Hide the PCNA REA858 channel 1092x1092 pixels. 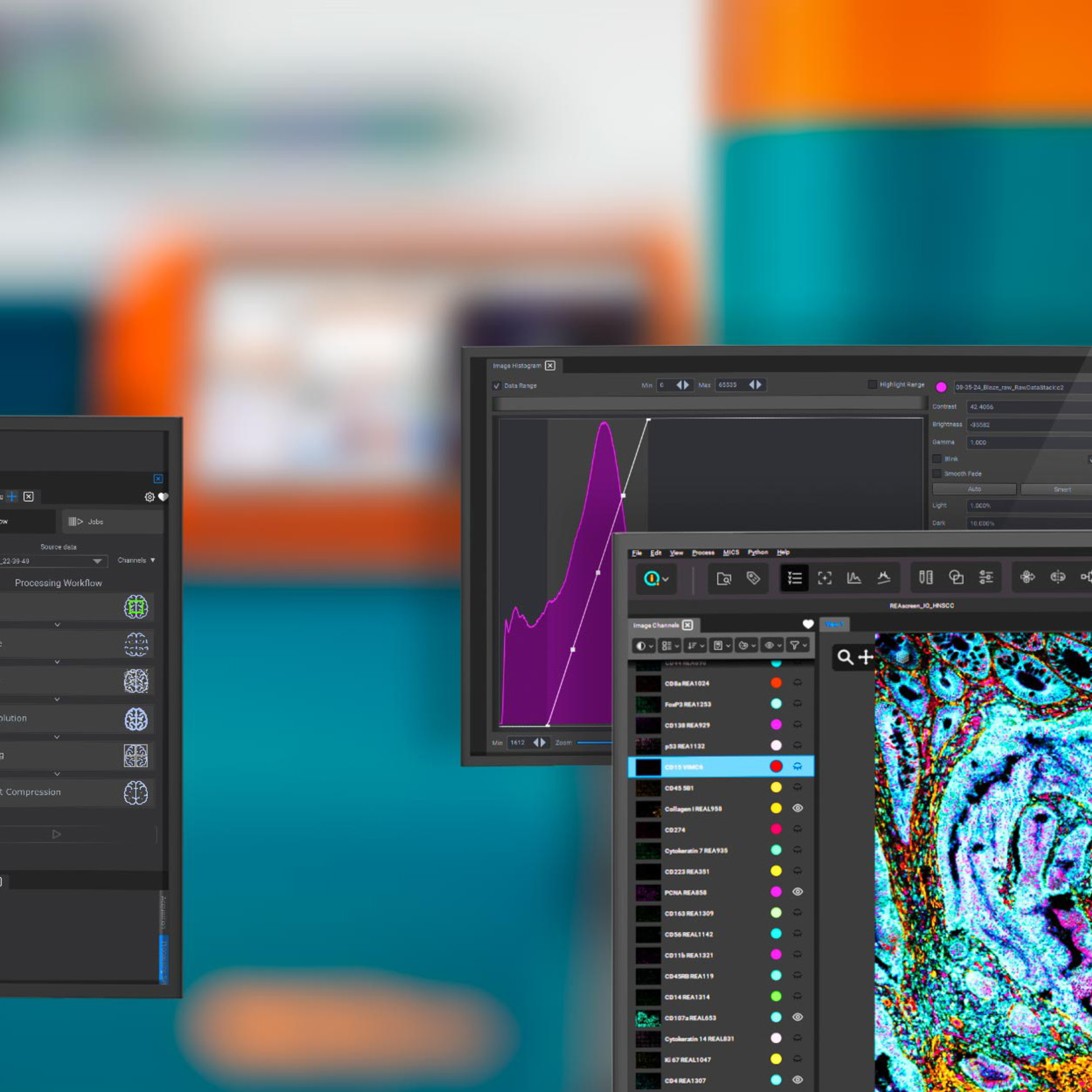click(x=797, y=892)
